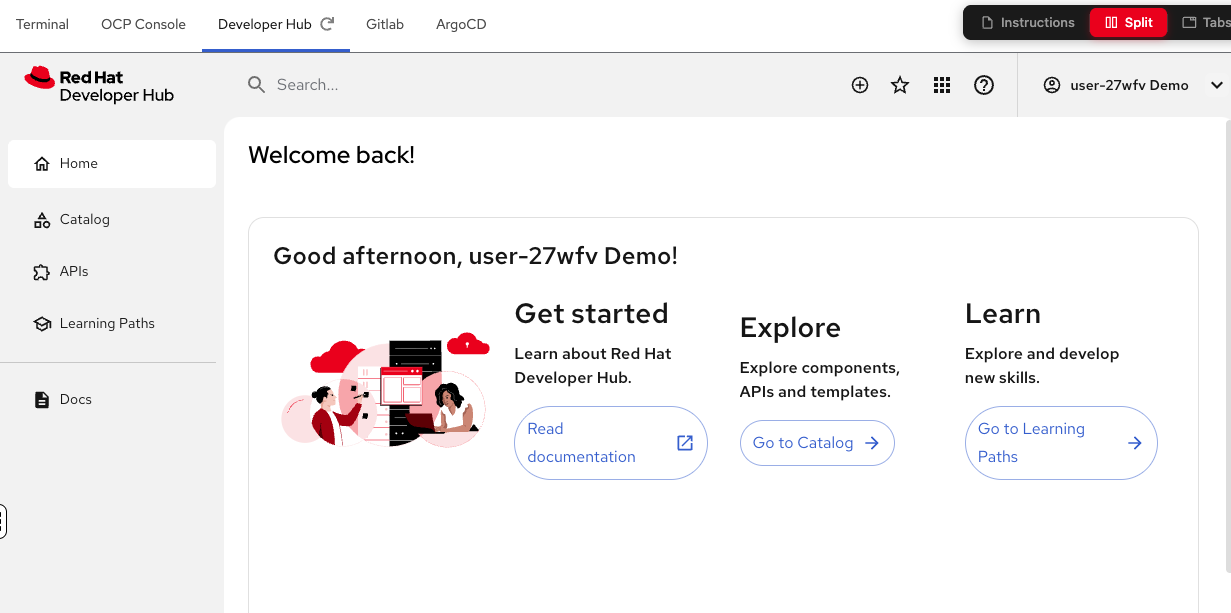This screenshot has width=1231, height=613.
Task: Open starred items via star icon
Action: 900,85
